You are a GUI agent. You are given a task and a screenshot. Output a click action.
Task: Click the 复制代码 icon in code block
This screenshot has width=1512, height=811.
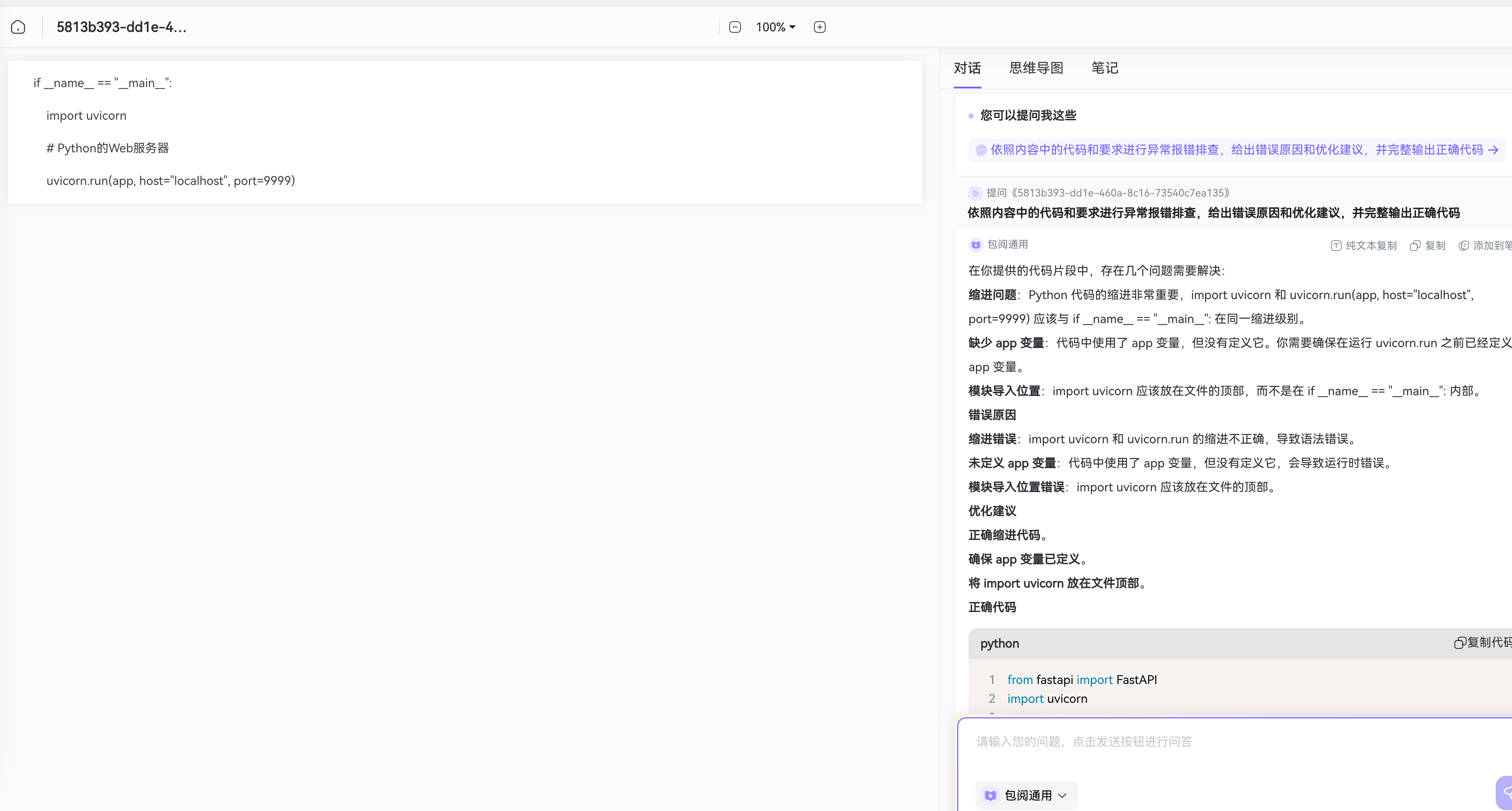tap(1460, 643)
